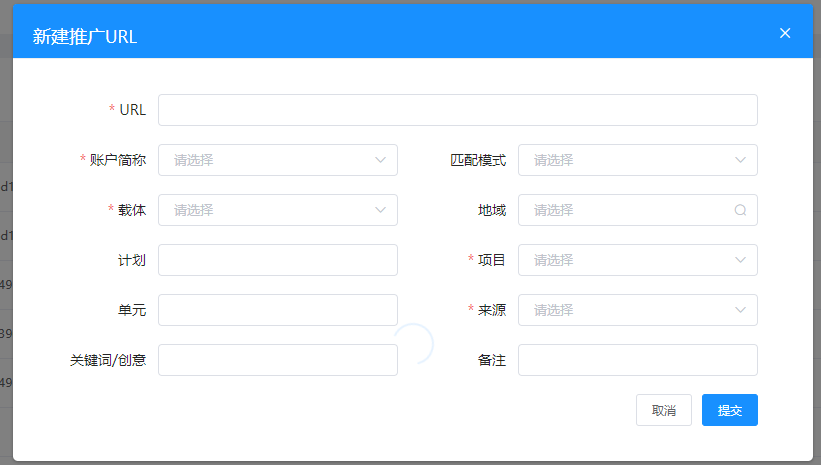Viewport: 821px width, 465px height.
Task: Click the 提交 button
Action: tap(729, 410)
